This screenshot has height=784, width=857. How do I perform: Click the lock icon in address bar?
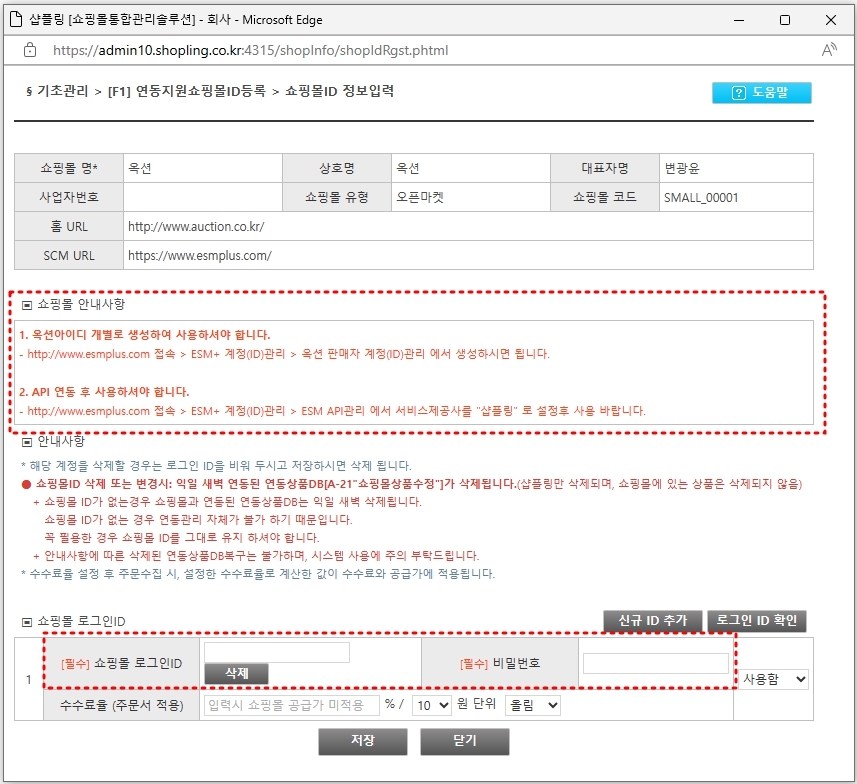click(x=28, y=50)
